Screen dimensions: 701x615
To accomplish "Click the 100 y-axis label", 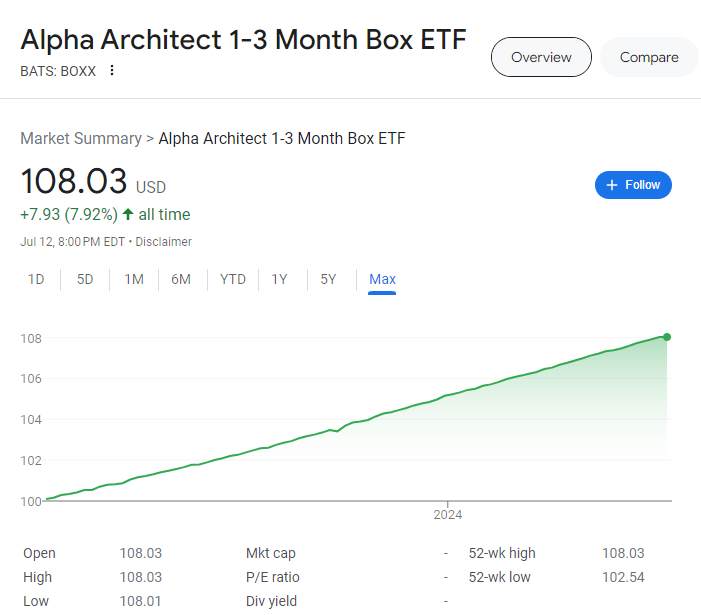I will 31,501.
